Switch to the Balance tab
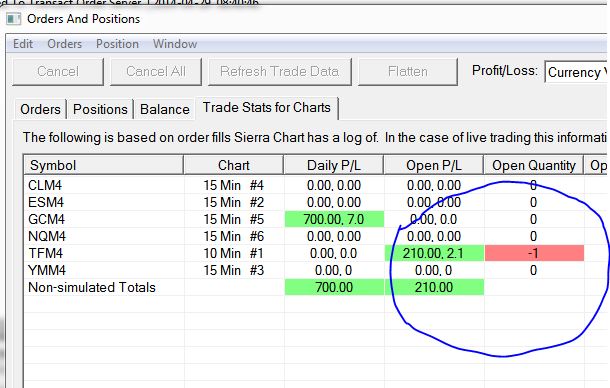 click(x=165, y=109)
